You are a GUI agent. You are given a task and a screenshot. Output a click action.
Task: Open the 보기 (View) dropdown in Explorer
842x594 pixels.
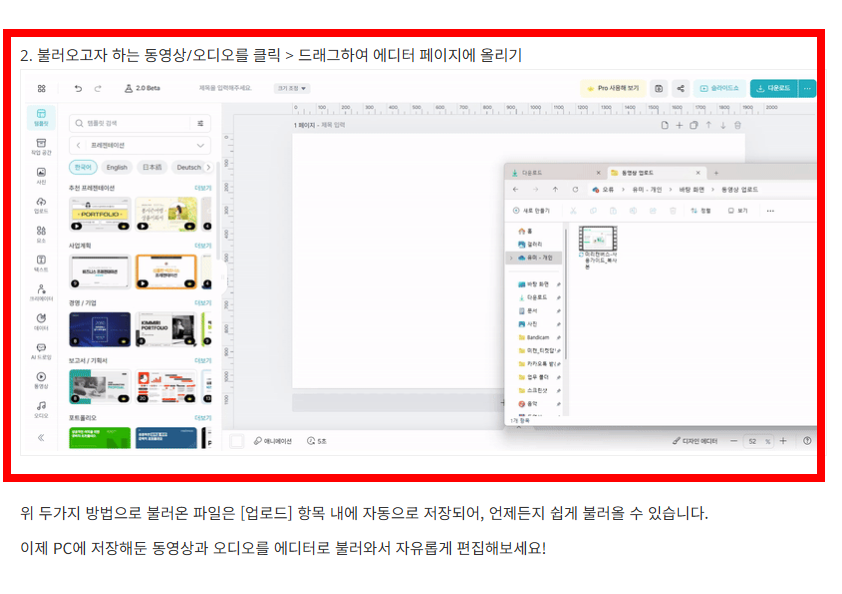pos(739,209)
